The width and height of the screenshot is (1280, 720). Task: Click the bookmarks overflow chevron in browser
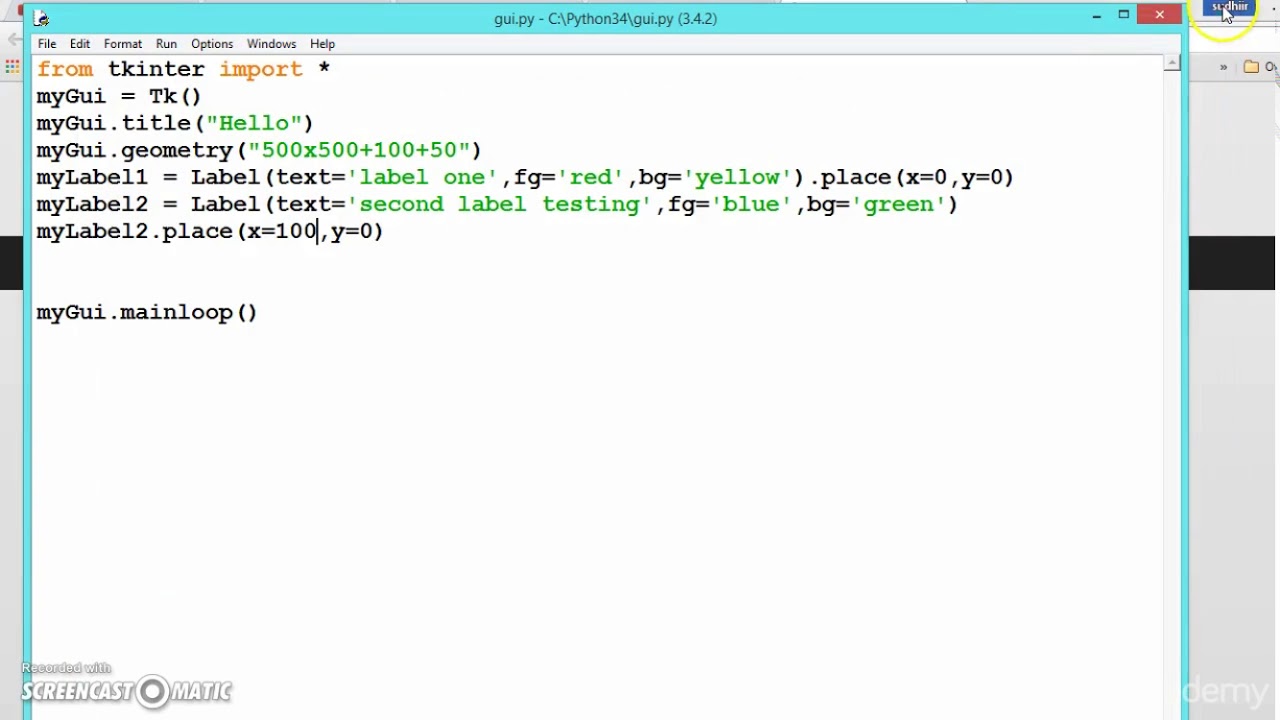pos(1223,67)
